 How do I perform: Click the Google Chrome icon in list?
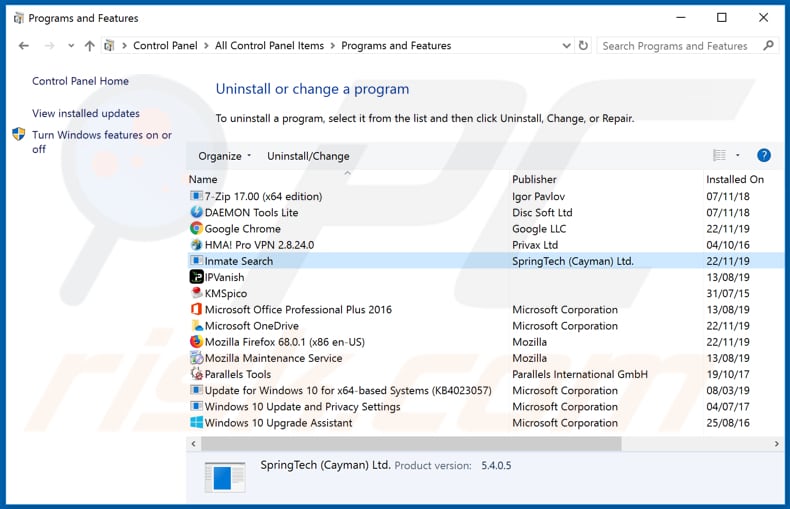point(196,228)
